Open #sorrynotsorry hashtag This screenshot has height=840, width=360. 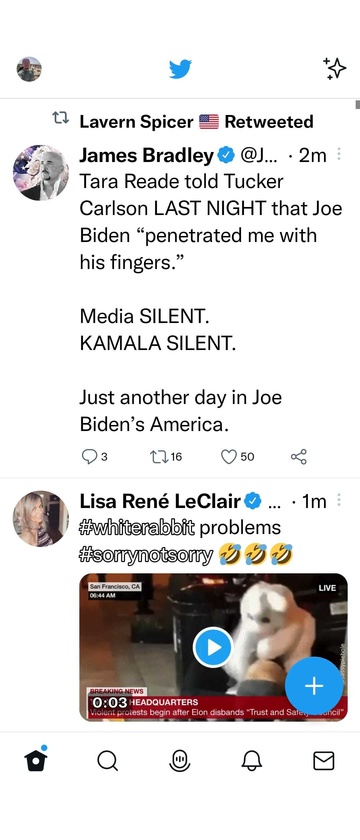tap(146, 555)
